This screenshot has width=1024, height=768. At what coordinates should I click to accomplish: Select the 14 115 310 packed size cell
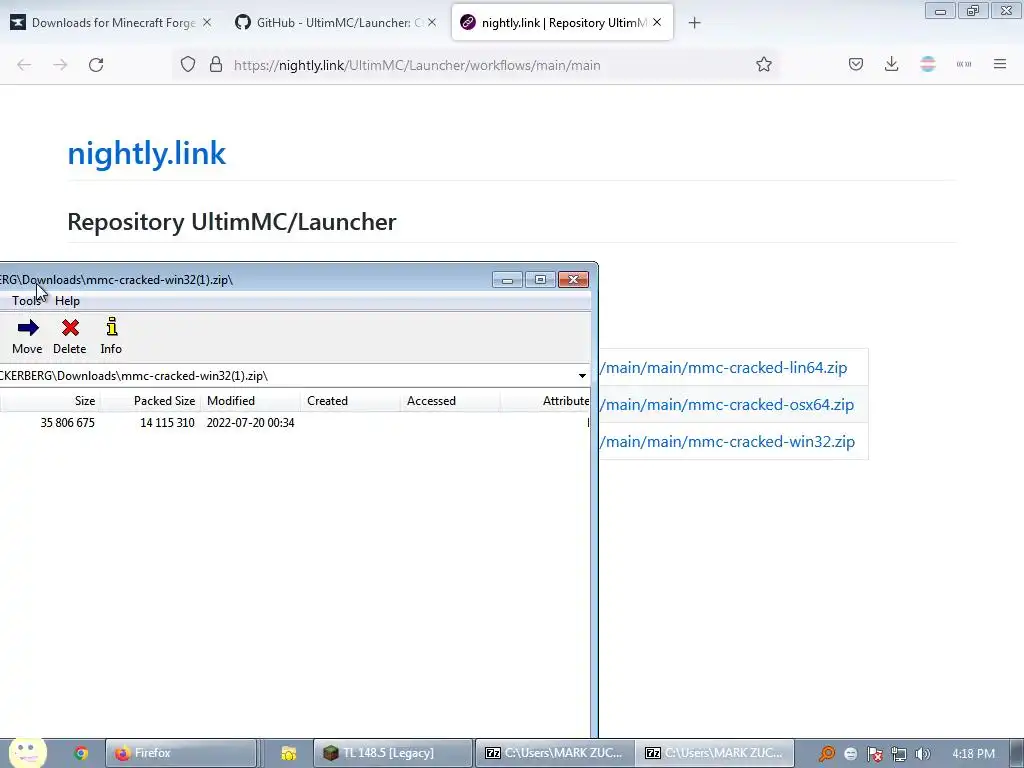tap(167, 423)
